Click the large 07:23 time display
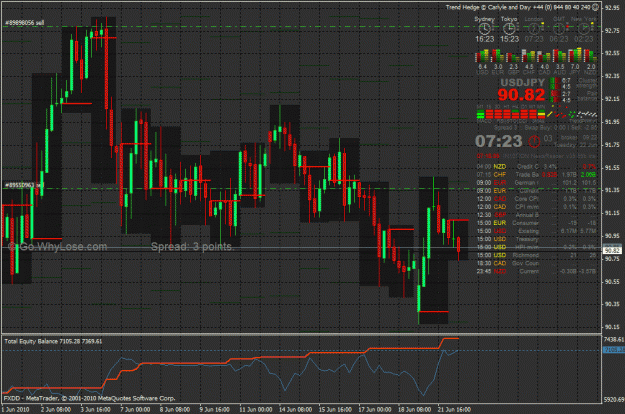The image size is (625, 414). pyautogui.click(x=499, y=141)
